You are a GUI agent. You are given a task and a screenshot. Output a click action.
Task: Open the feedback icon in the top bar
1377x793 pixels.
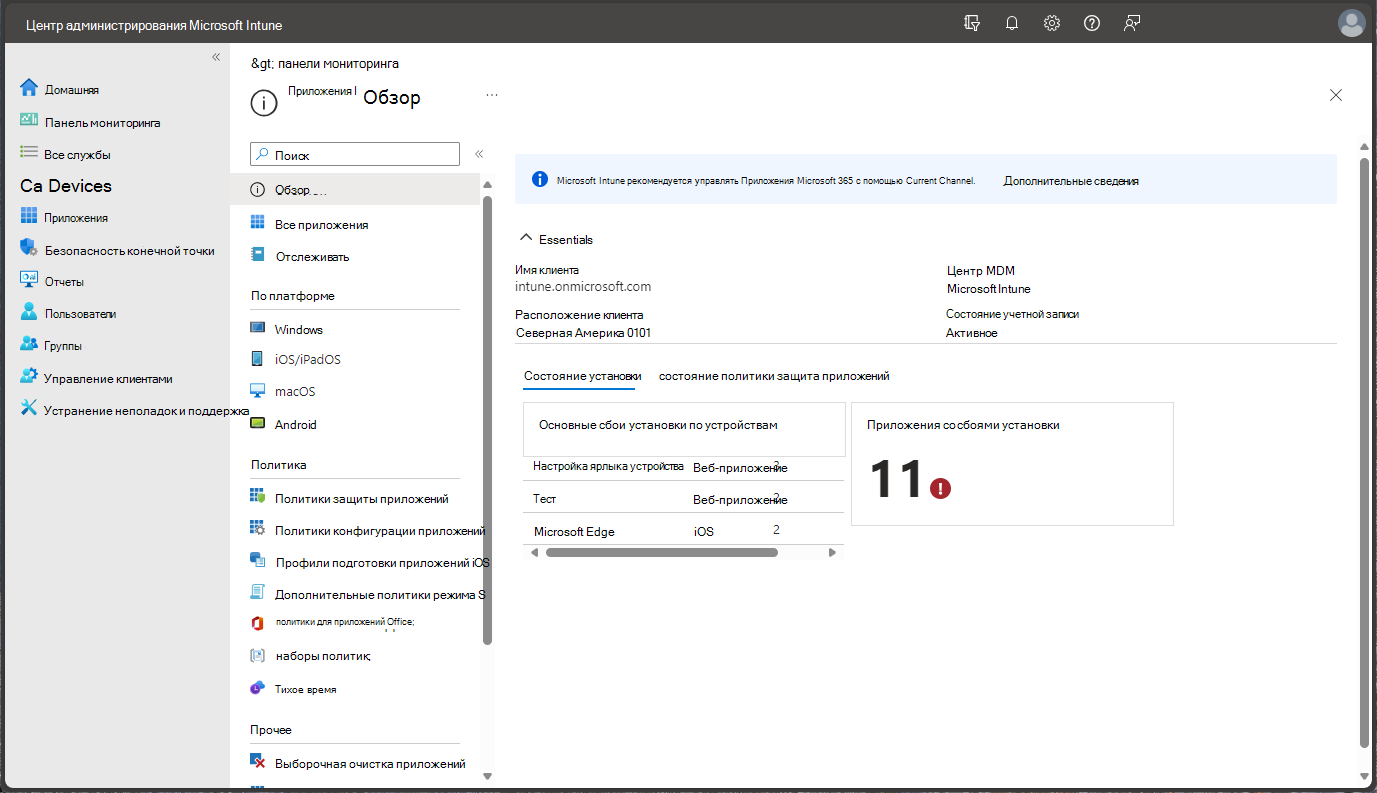[1131, 23]
